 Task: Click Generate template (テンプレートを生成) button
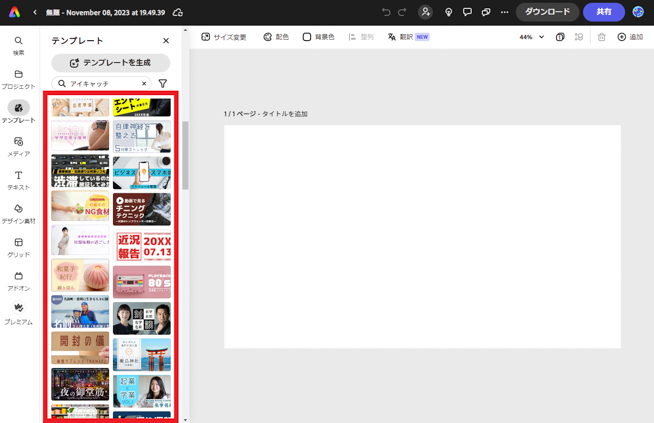coord(110,63)
